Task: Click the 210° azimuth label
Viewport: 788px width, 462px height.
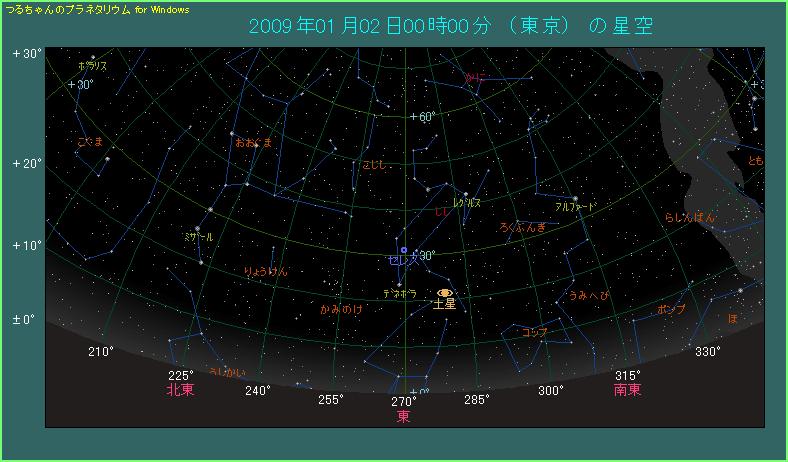Action: click(102, 352)
